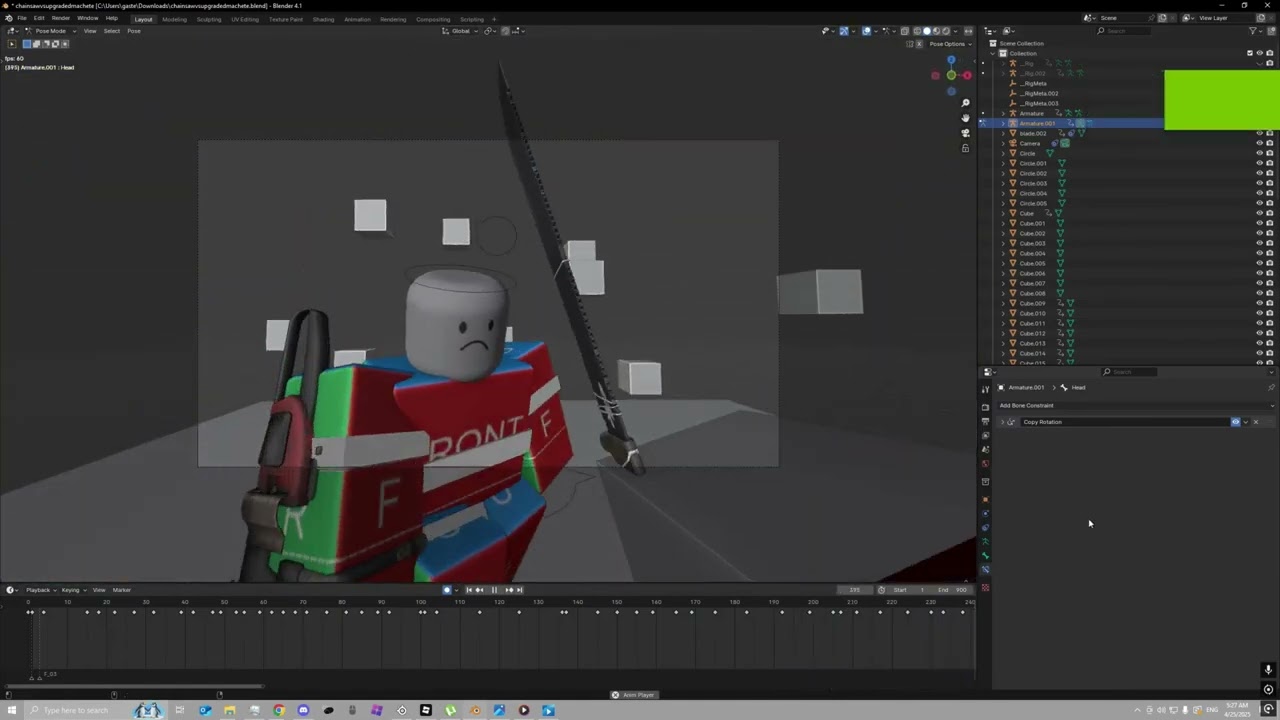
Task: Toggle Copy Rotation constraint visibility eye
Action: [1235, 422]
